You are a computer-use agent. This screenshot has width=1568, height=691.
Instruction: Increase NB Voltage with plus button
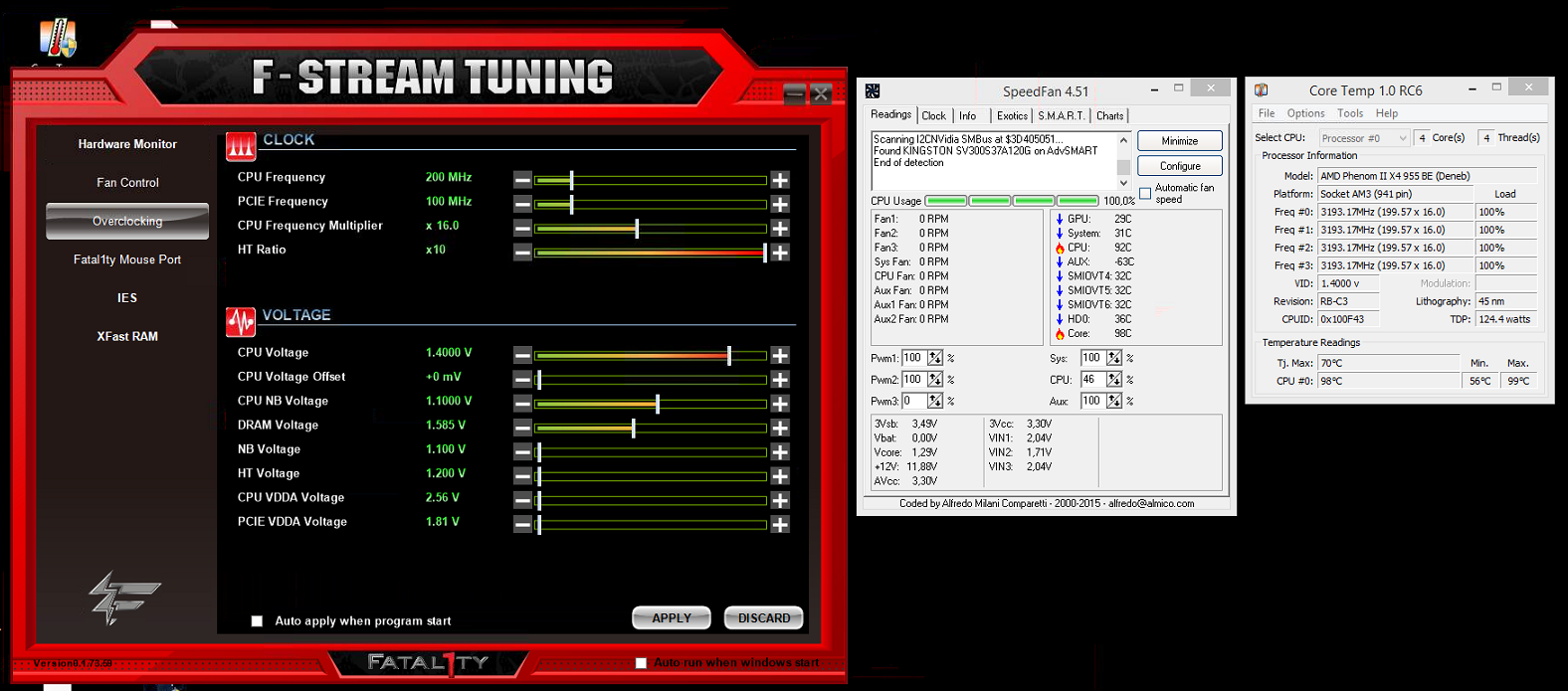[780, 451]
